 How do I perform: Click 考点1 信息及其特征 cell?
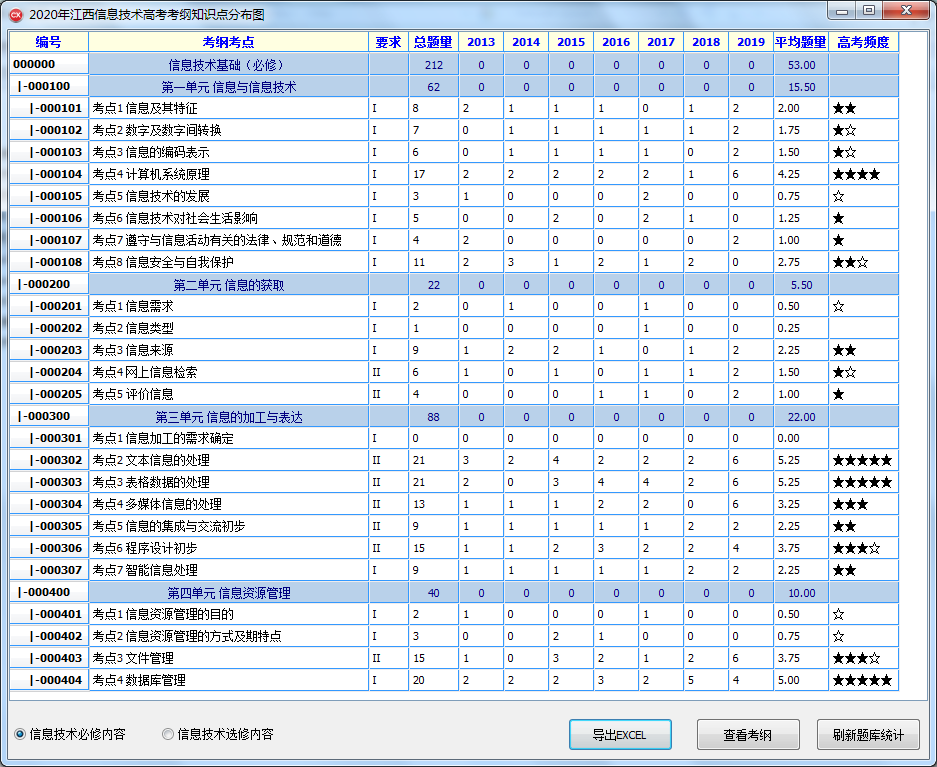pyautogui.click(x=228, y=108)
